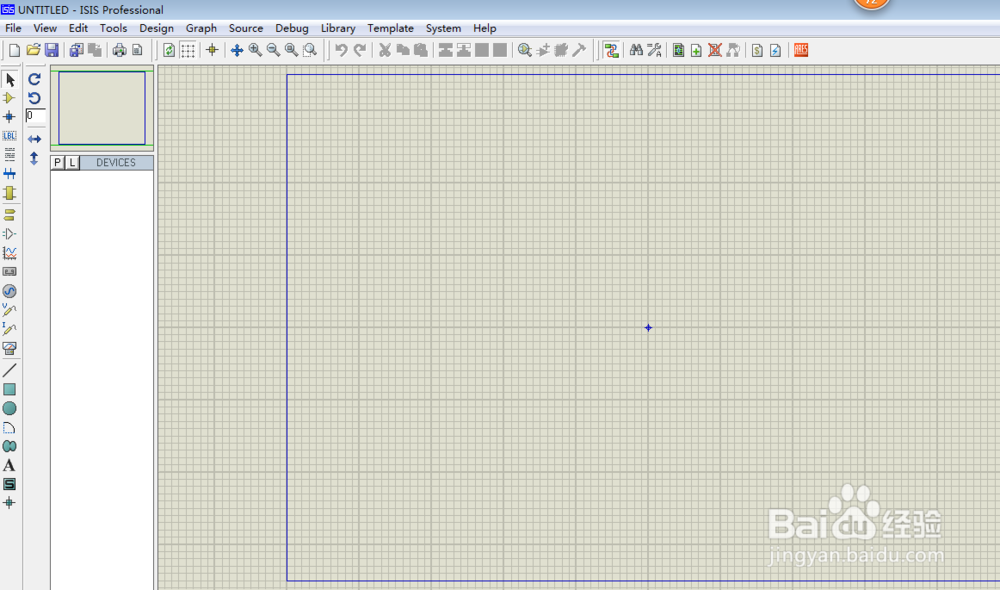Toggle the wire auto-router icon
1000x590 pixels.
click(x=612, y=50)
